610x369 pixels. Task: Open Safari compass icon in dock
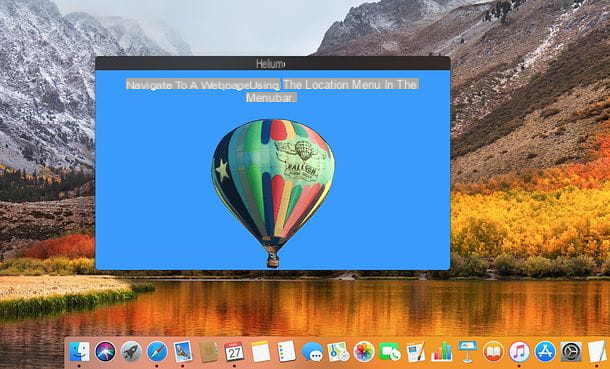point(157,351)
